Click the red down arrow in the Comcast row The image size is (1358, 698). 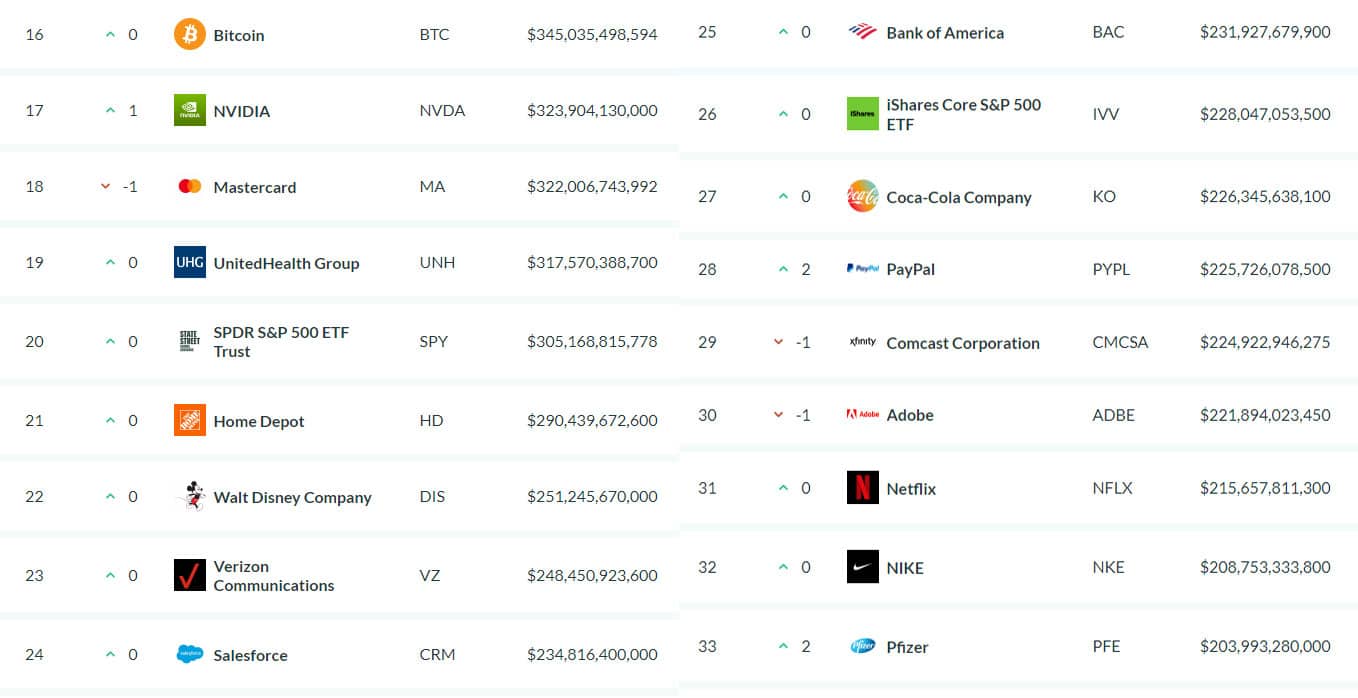pos(779,342)
